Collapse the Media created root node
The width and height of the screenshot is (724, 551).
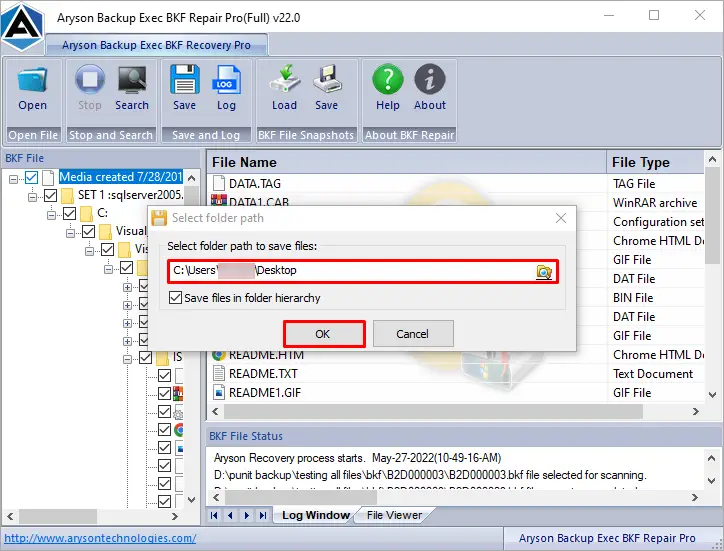pos(13,178)
